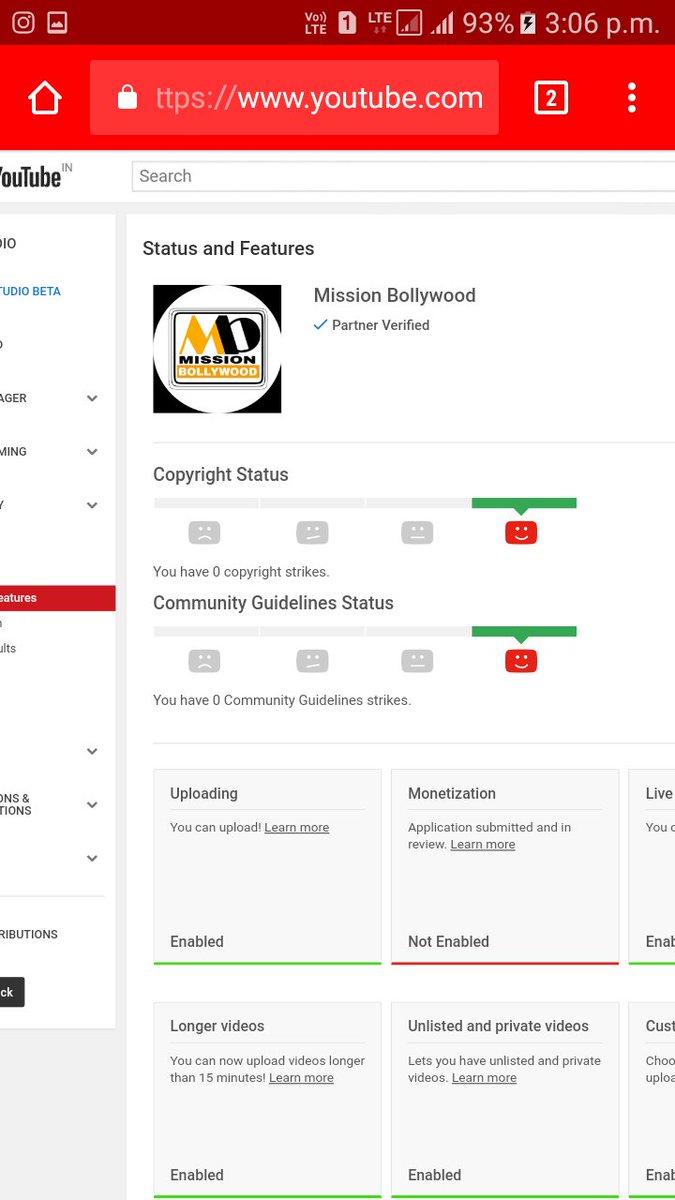The image size is (675, 1200).
Task: Click the 'Community Guidelines Status' heading
Action: click(273, 603)
